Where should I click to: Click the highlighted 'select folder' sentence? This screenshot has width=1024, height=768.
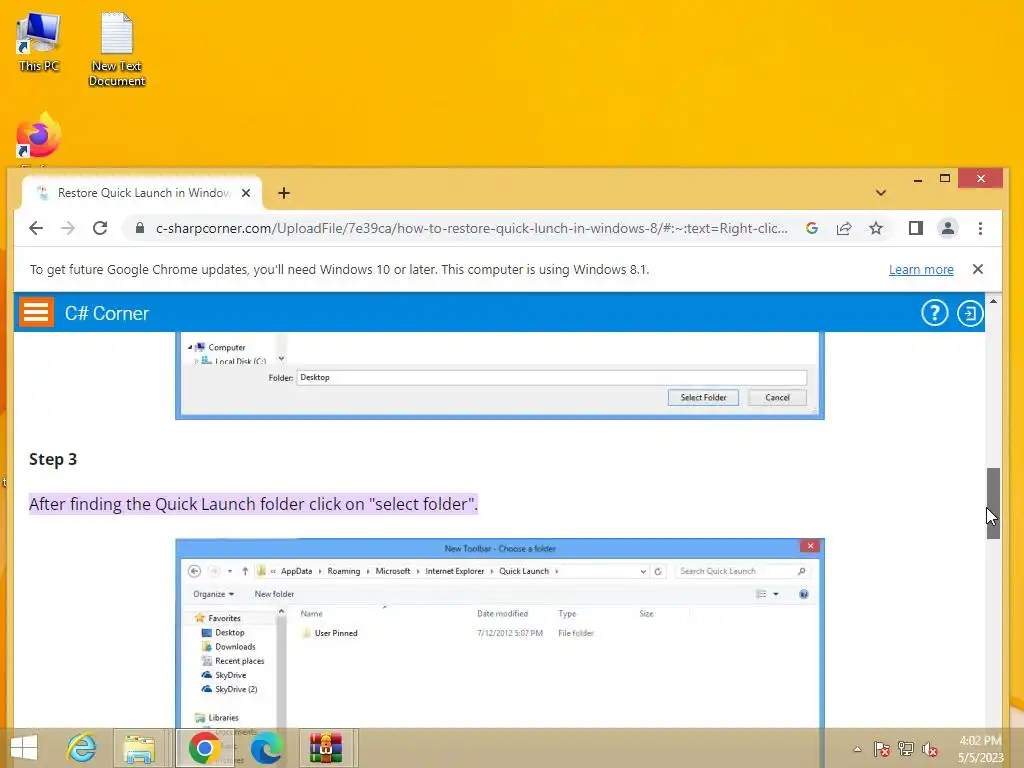tap(253, 504)
